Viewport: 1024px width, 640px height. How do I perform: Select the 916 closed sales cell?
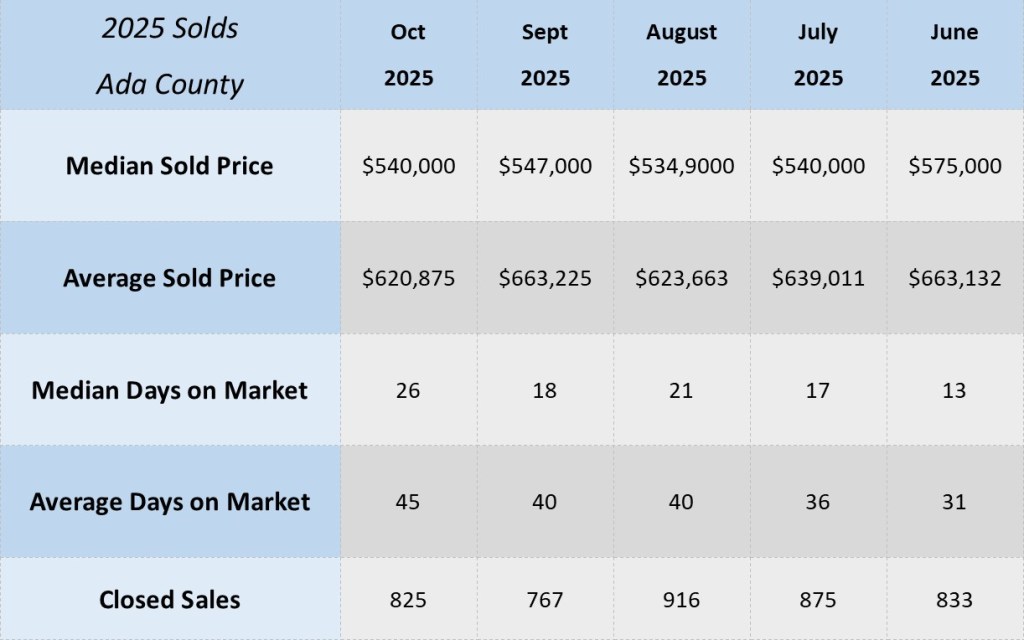coord(681,600)
